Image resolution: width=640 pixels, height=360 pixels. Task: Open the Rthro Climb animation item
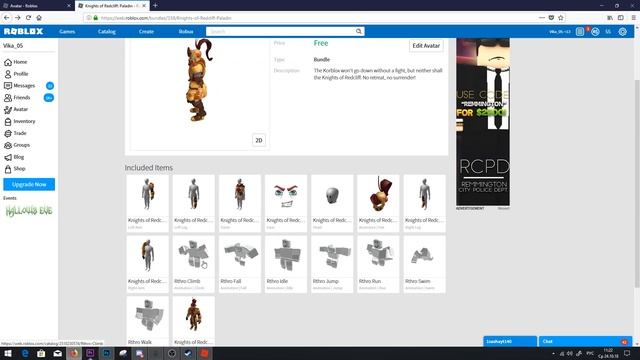click(193, 264)
